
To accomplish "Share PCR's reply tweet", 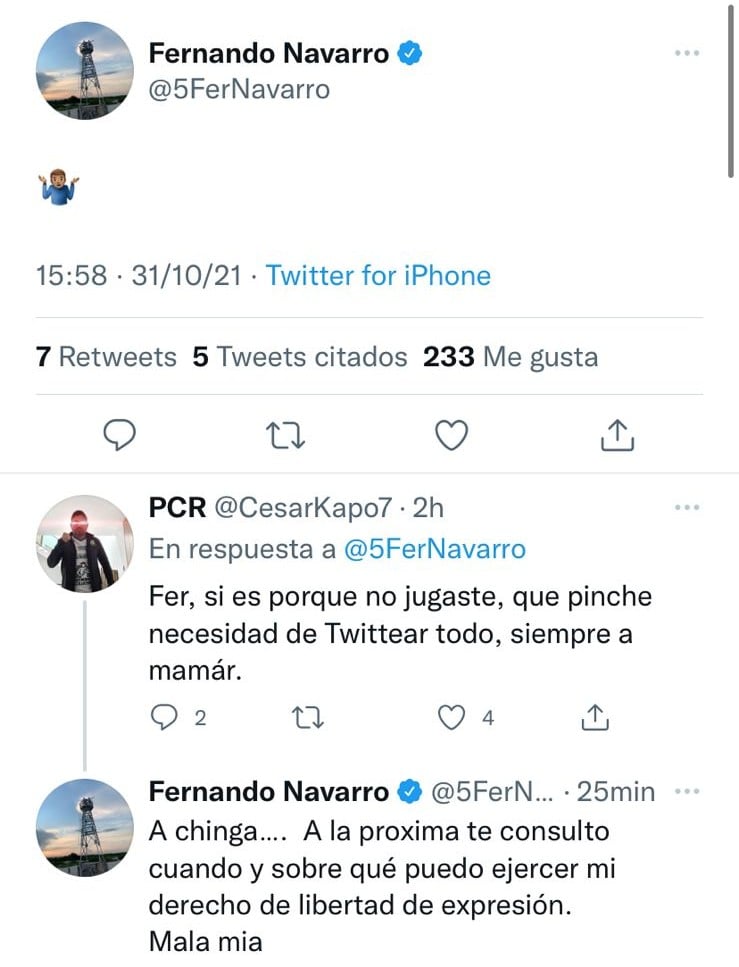I will coord(595,717).
